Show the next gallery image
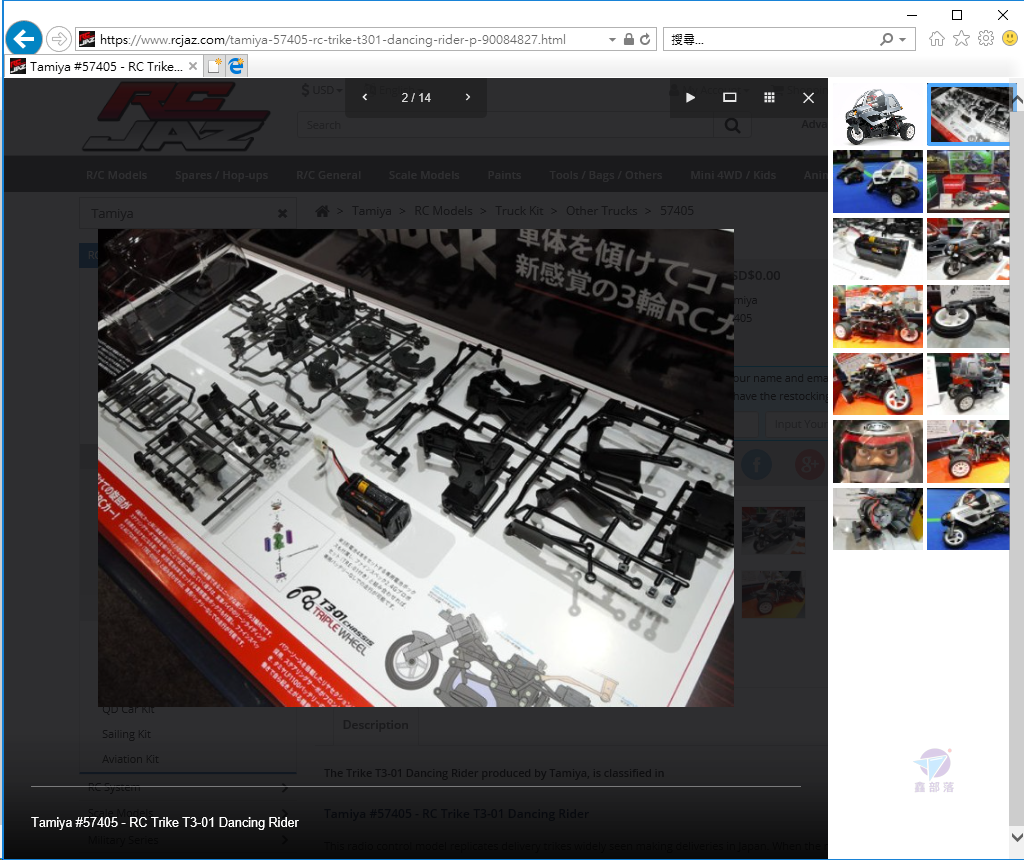This screenshot has height=860, width=1024. click(x=468, y=97)
